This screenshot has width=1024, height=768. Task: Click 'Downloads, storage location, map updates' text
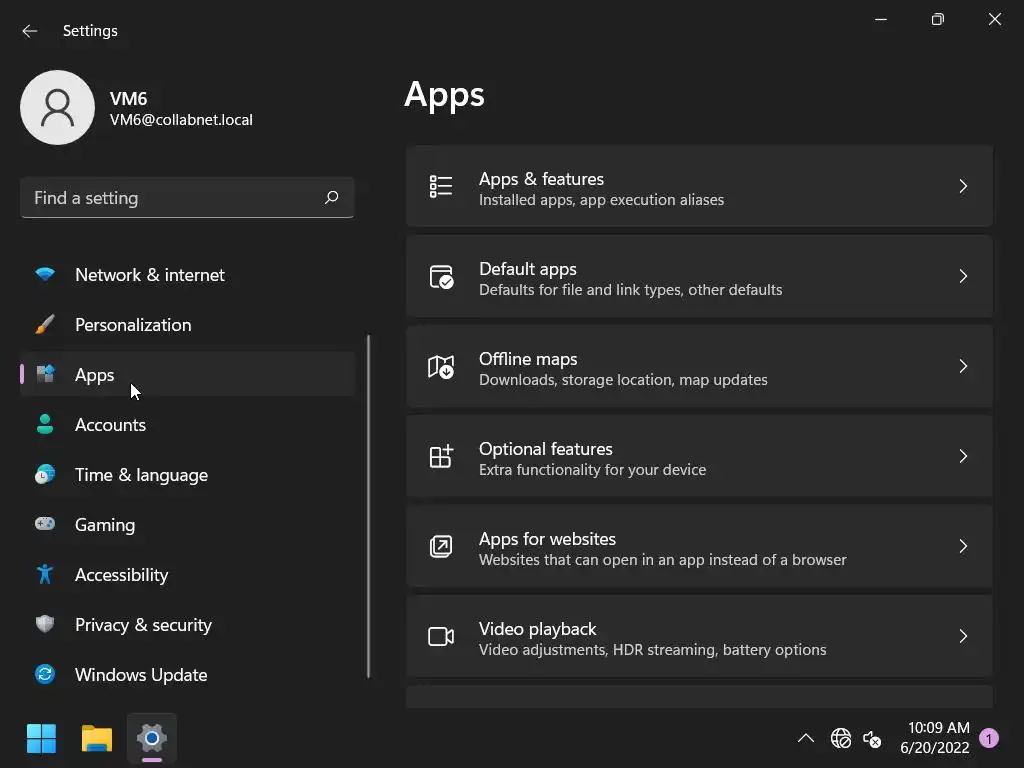pyautogui.click(x=623, y=380)
